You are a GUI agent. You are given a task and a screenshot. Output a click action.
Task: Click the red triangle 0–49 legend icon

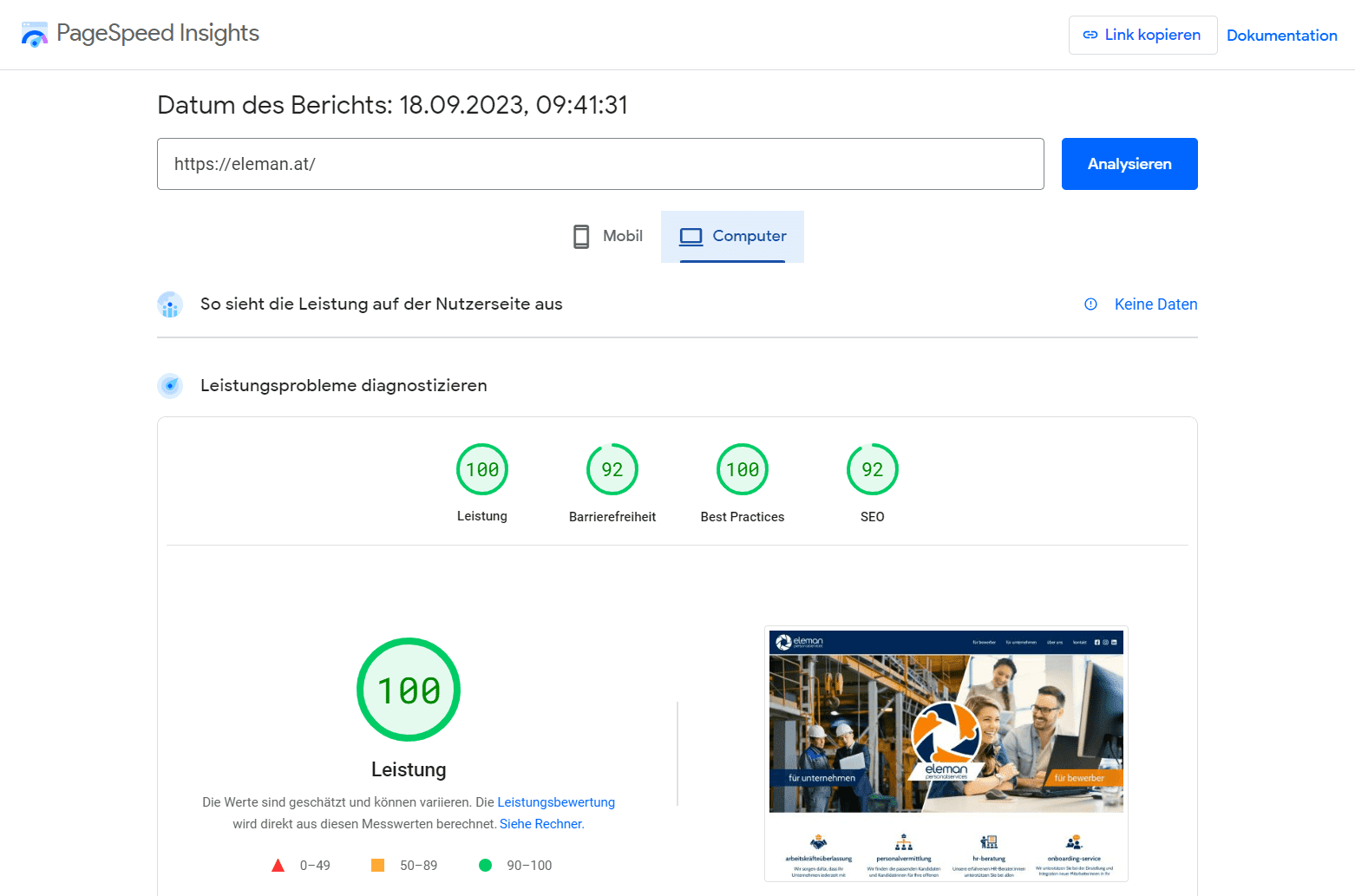point(278,866)
